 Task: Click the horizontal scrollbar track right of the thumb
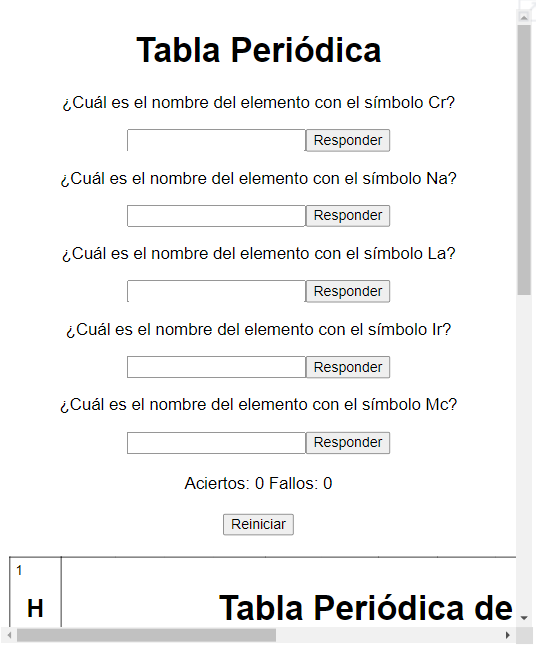point(389,635)
